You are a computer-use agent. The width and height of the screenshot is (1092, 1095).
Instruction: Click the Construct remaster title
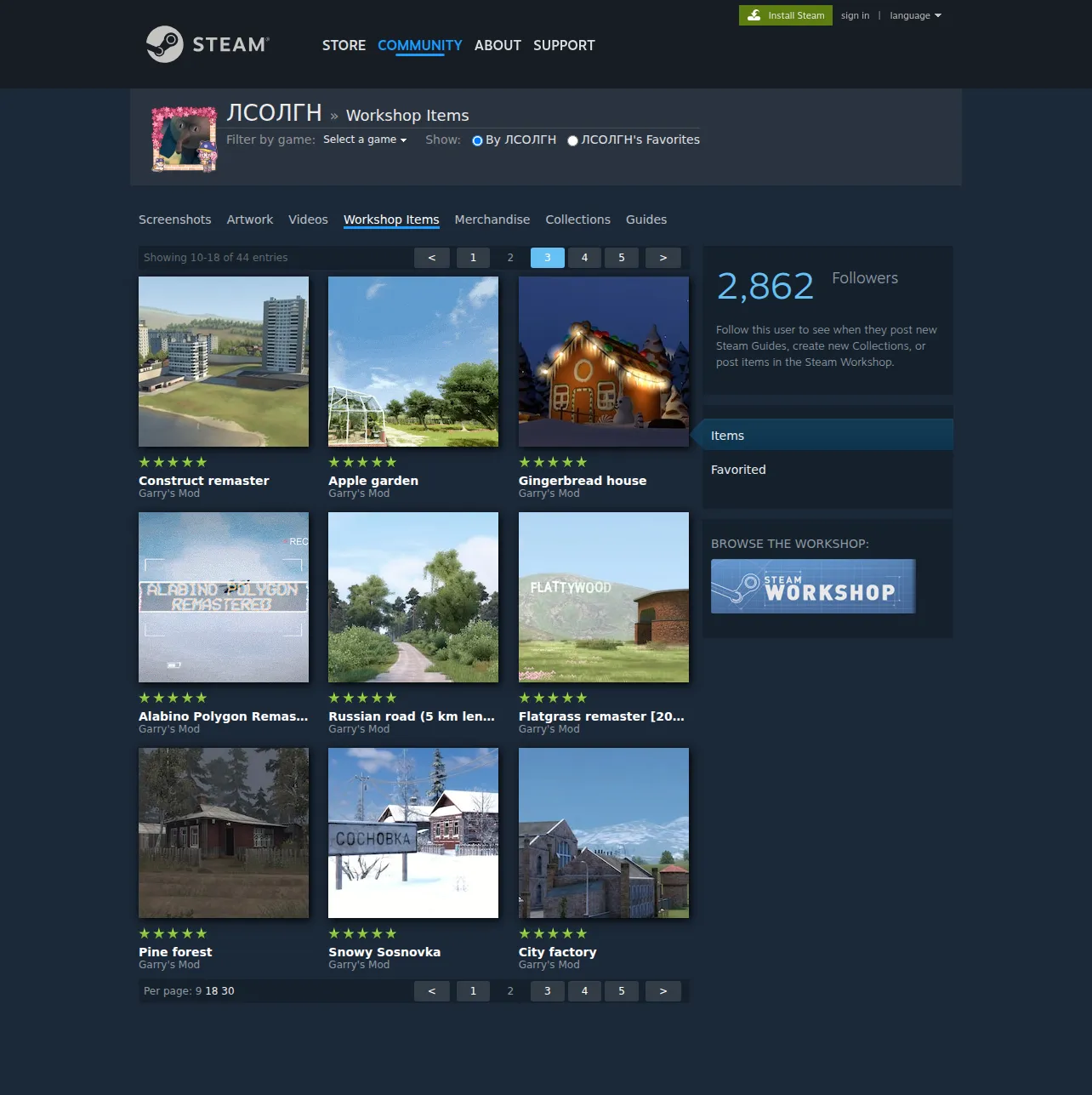(x=204, y=481)
